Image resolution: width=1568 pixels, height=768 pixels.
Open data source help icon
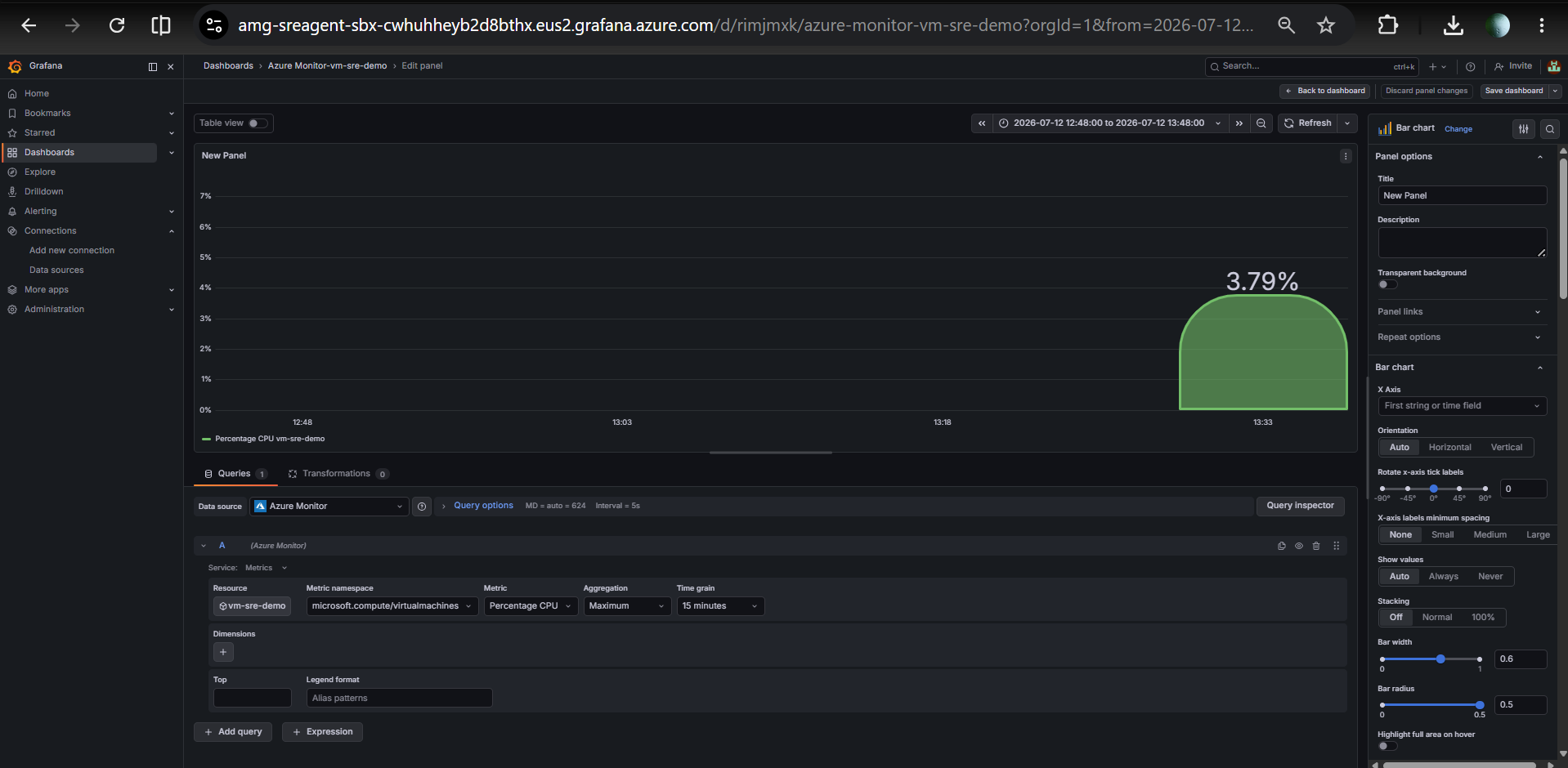422,507
